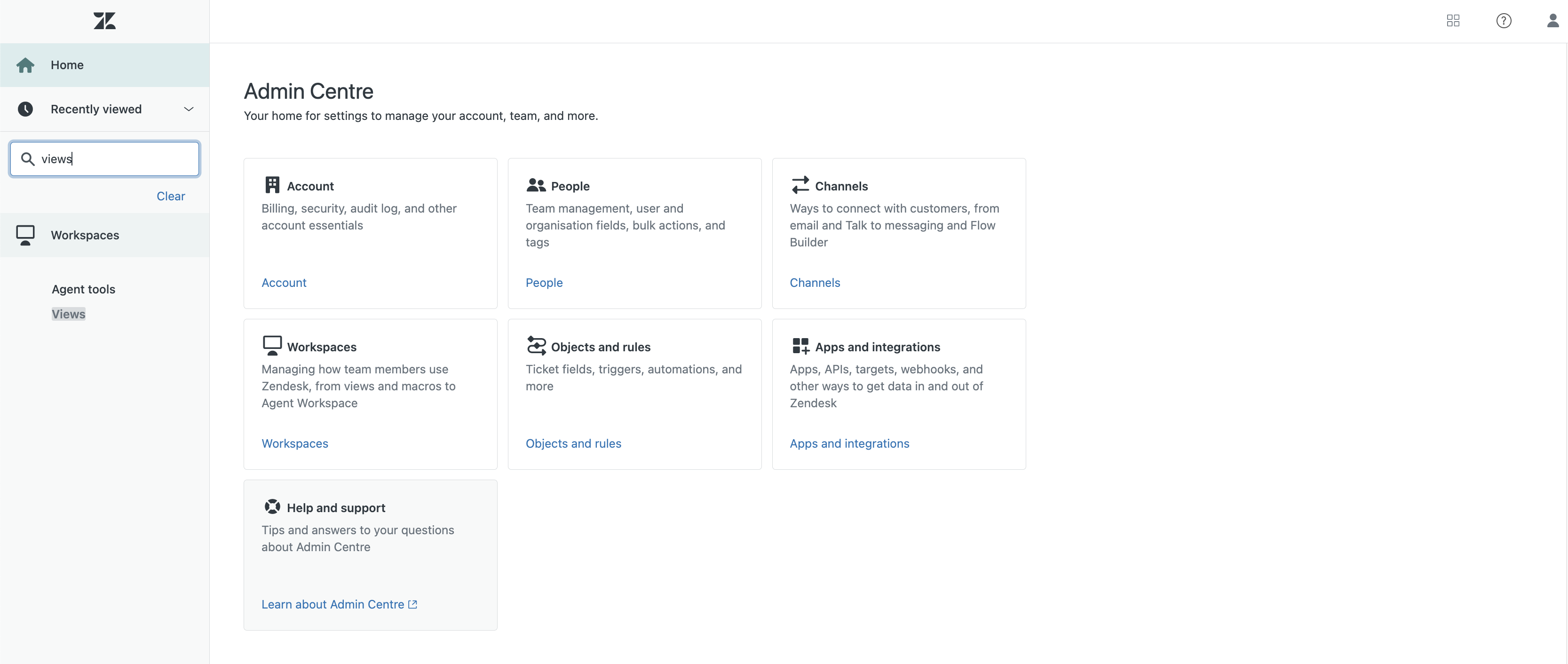Open the user profile avatar icon
The image size is (1568, 664).
pos(1552,20)
